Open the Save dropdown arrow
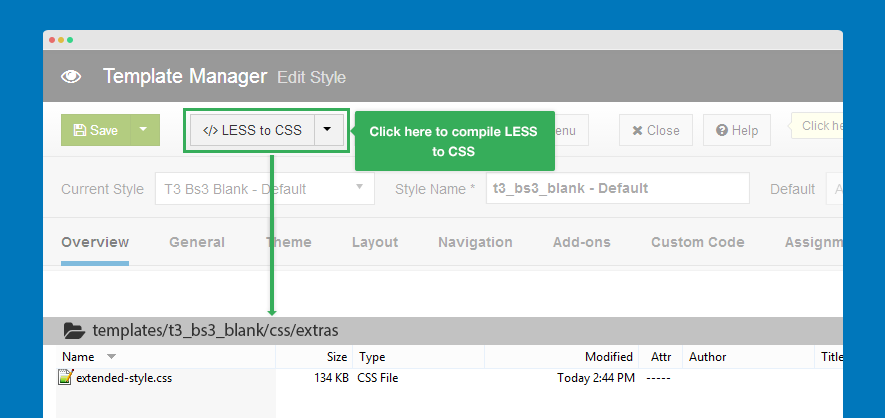885x418 pixels. [144, 130]
